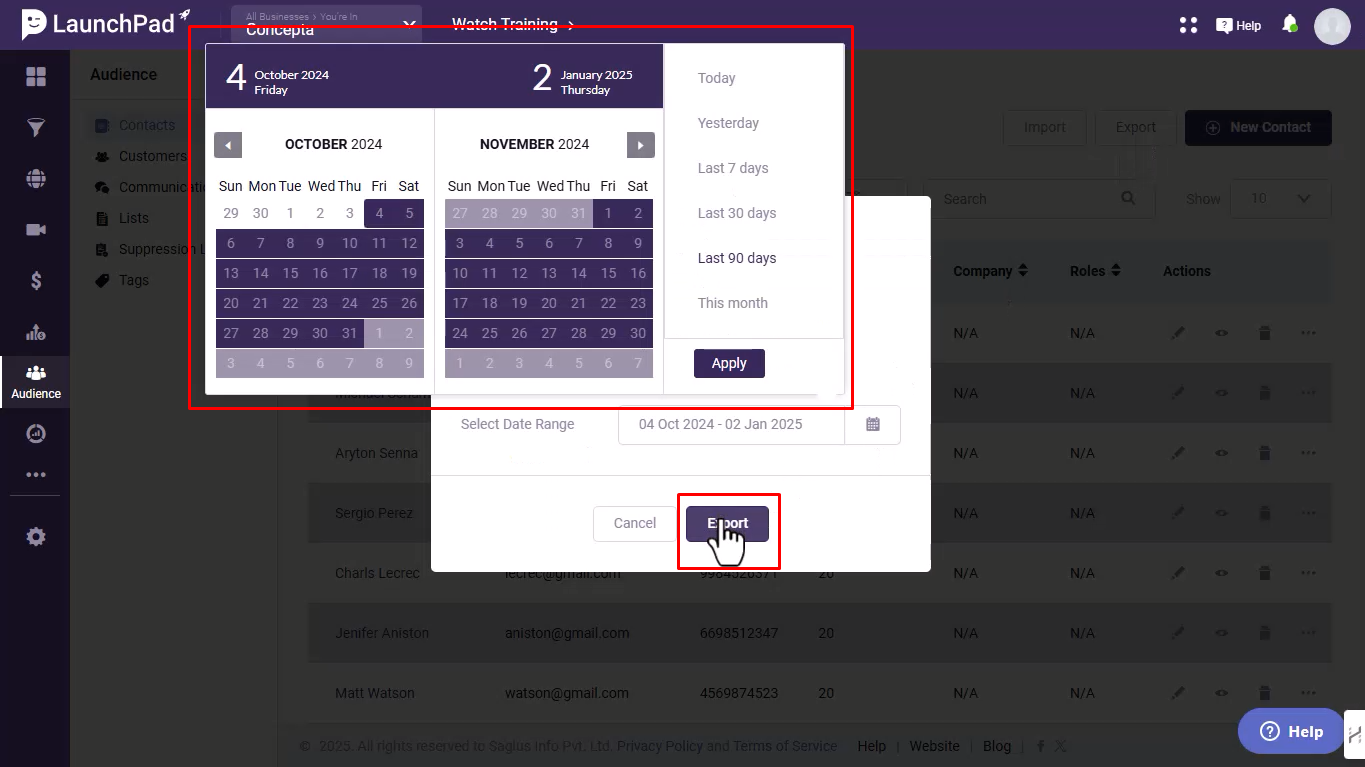Choose the Last 90 days preset

[737, 258]
